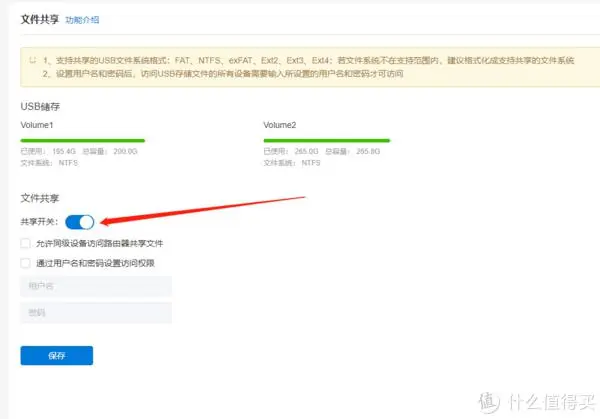Viewport: 600px width, 419px height.
Task: Open the 功能介绍 link
Action: click(82, 20)
